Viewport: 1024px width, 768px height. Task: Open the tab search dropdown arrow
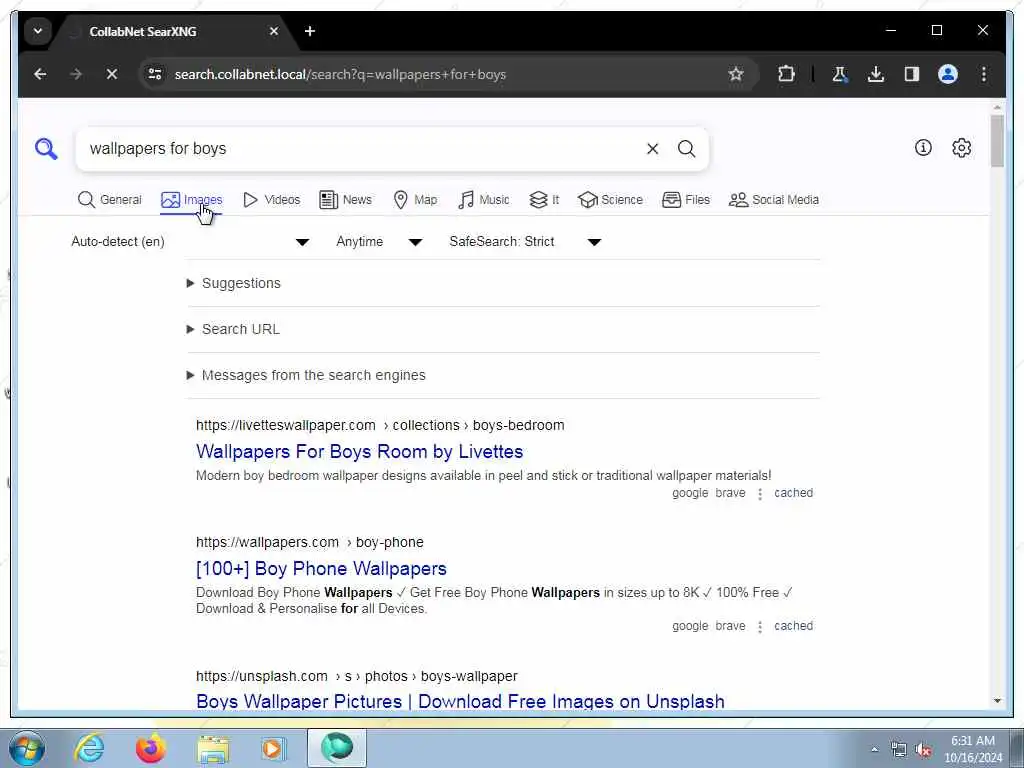click(38, 31)
